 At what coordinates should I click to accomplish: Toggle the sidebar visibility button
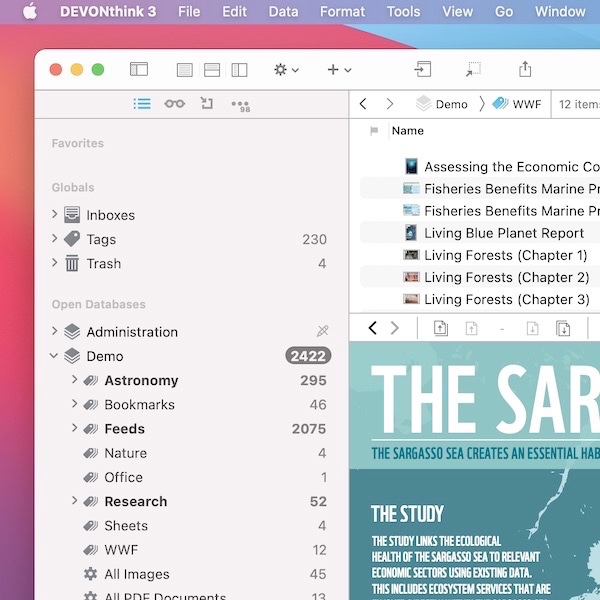pyautogui.click(x=139, y=69)
